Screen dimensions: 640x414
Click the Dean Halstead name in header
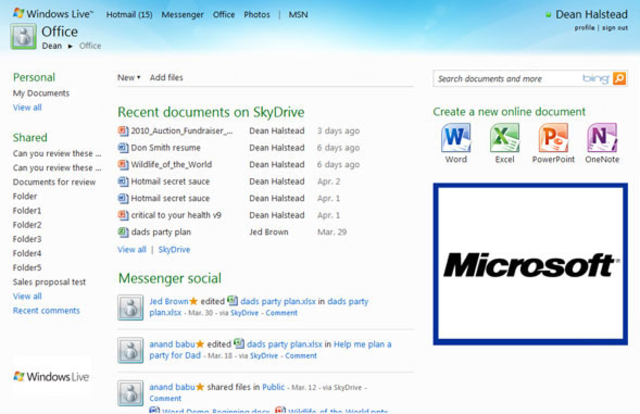click(x=591, y=14)
